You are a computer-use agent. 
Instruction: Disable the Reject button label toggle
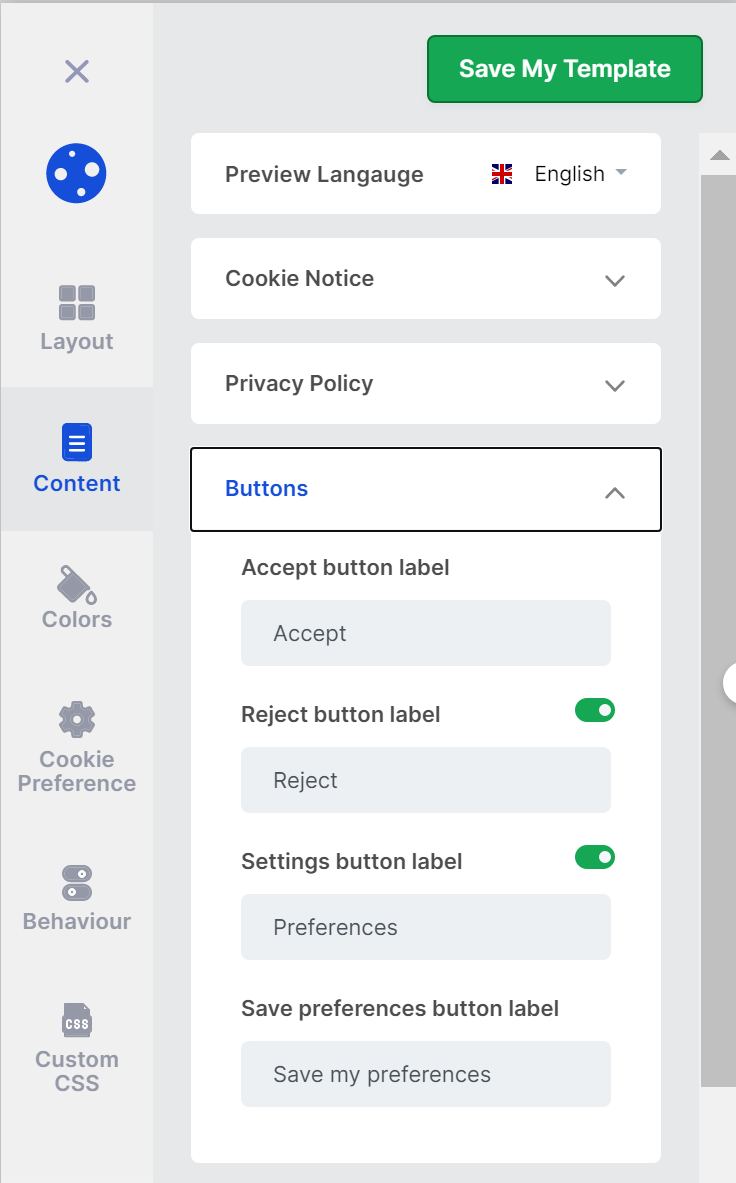point(594,711)
